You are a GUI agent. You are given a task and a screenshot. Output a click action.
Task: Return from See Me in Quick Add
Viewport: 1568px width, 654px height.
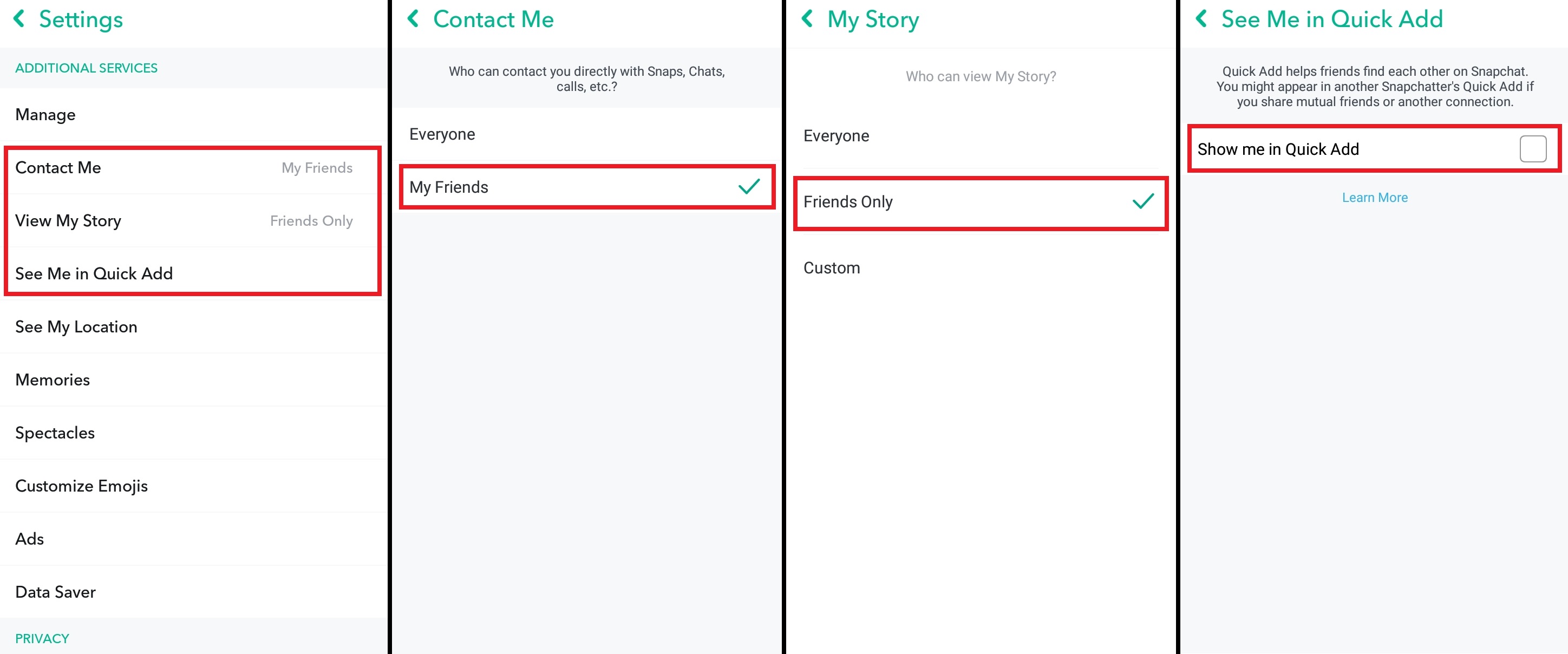[1201, 19]
